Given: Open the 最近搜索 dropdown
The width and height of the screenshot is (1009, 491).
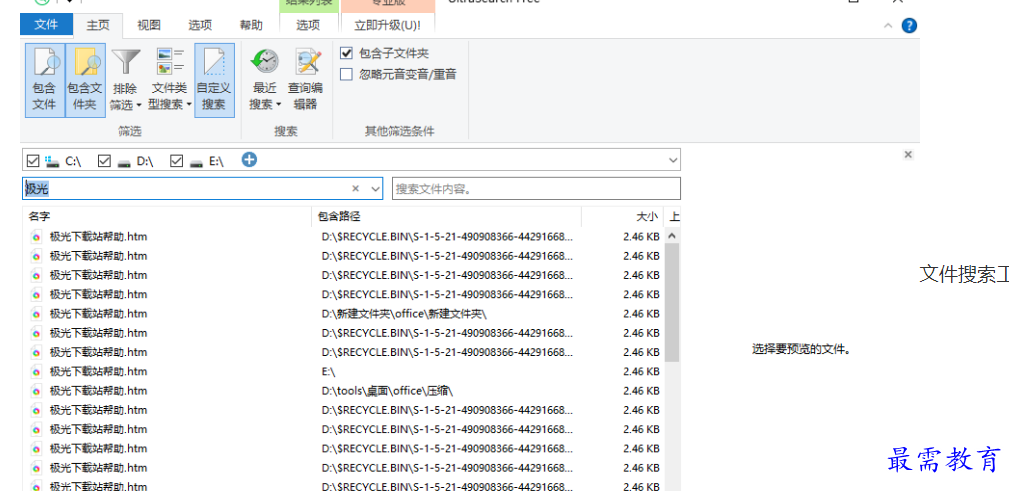Looking at the screenshot, I should pyautogui.click(x=265, y=80).
